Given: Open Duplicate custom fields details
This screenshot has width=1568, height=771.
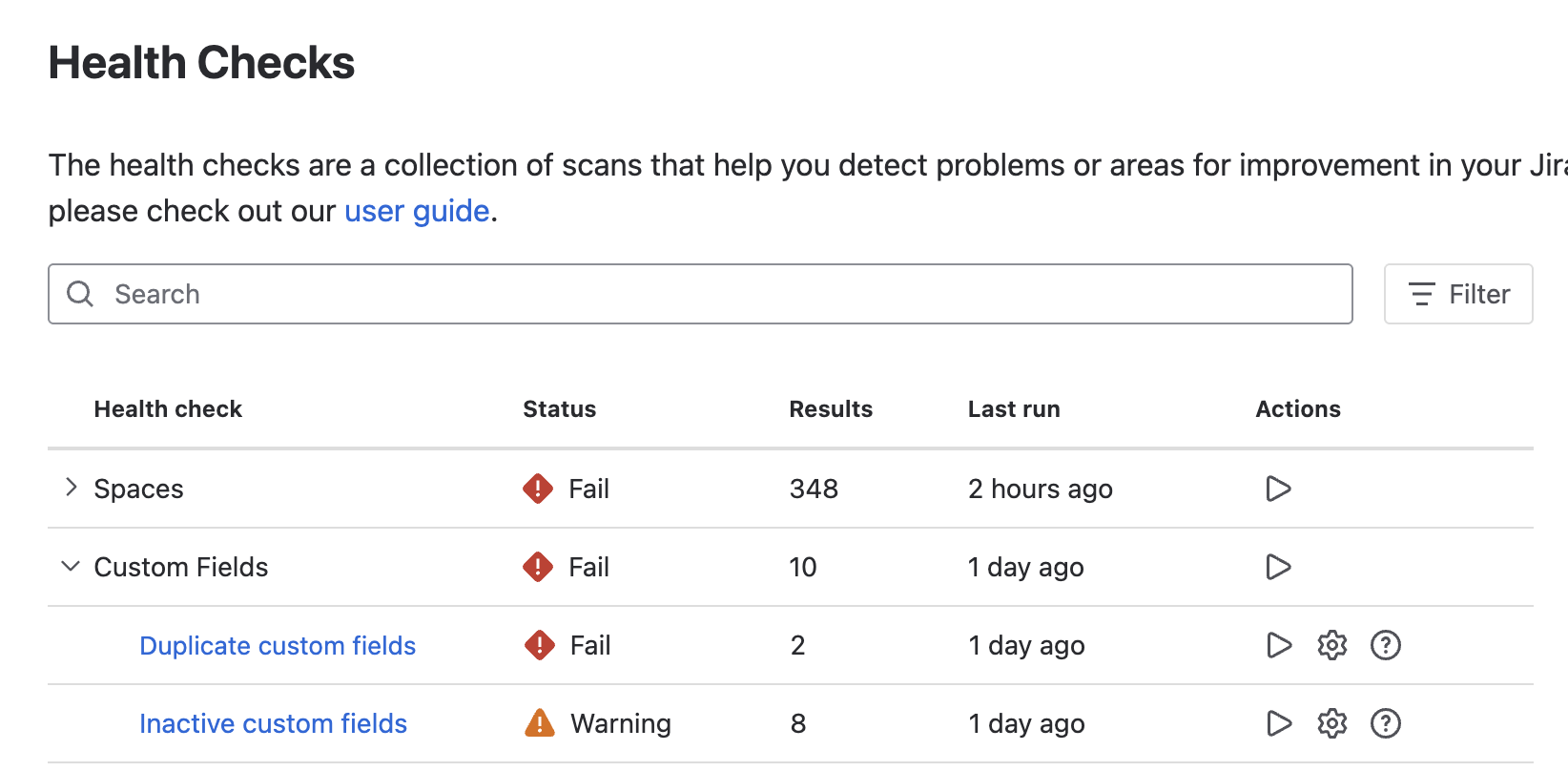Looking at the screenshot, I should coord(278,646).
